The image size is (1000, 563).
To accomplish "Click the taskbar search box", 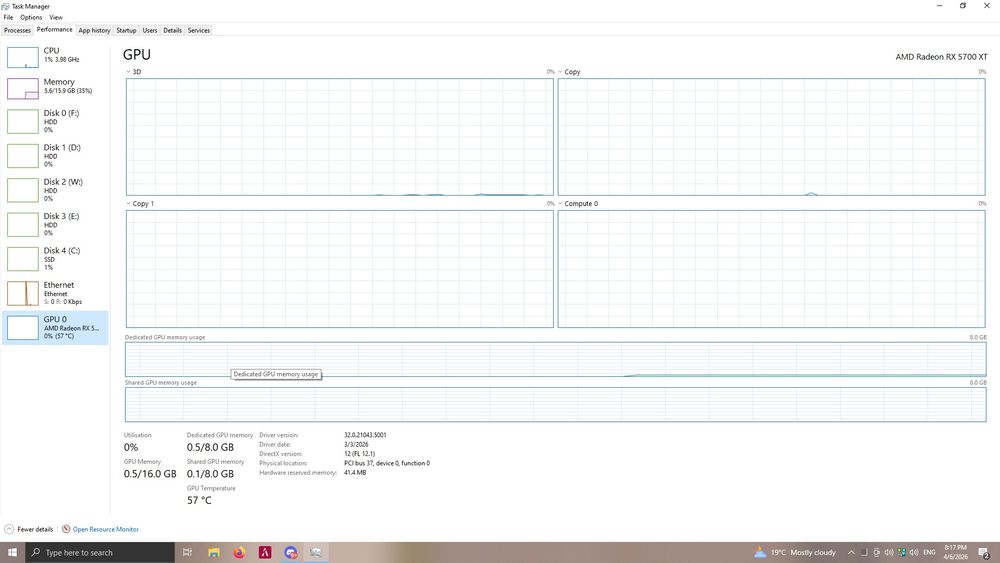I will (99, 552).
